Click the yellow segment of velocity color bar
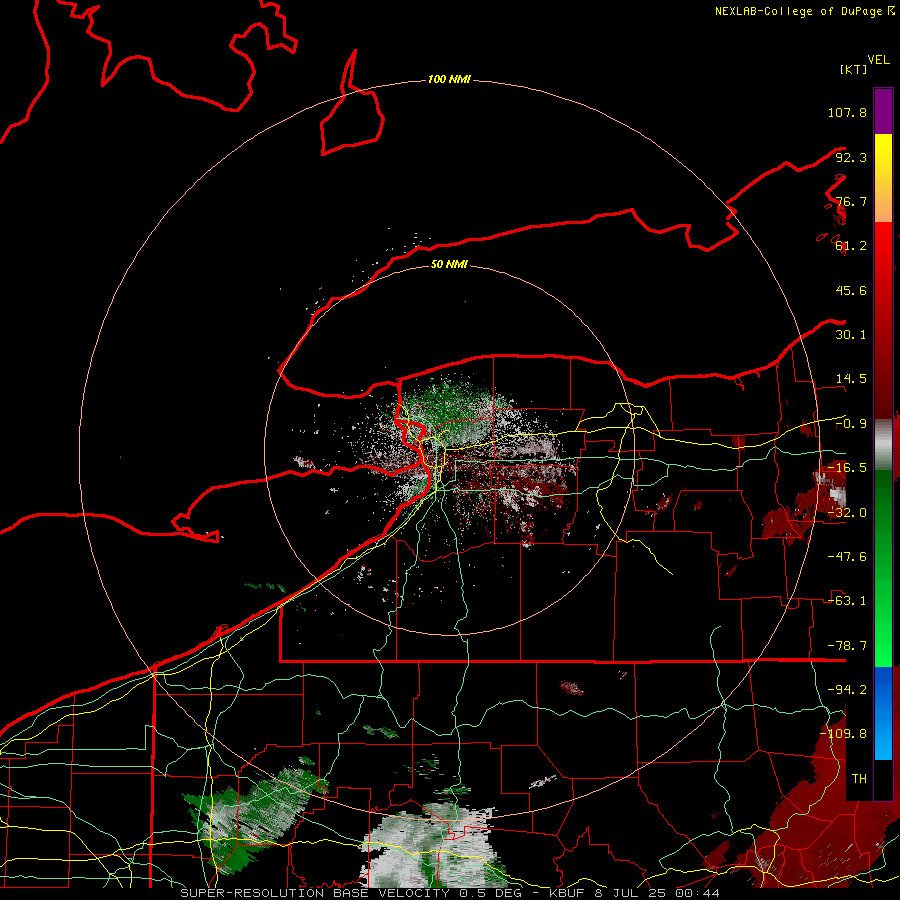The width and height of the screenshot is (900, 900). click(x=883, y=155)
